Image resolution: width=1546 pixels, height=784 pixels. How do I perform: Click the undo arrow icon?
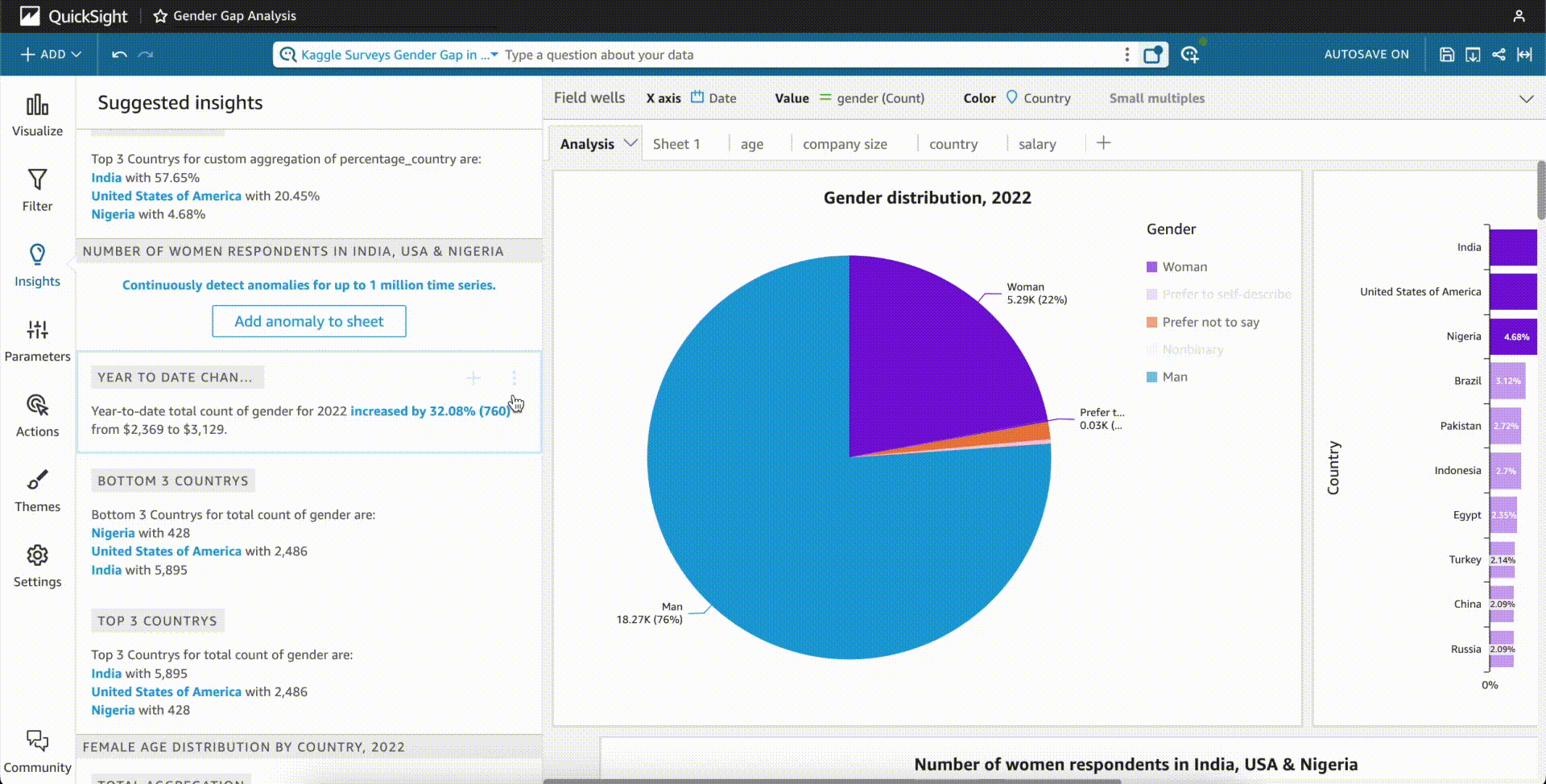(x=119, y=55)
